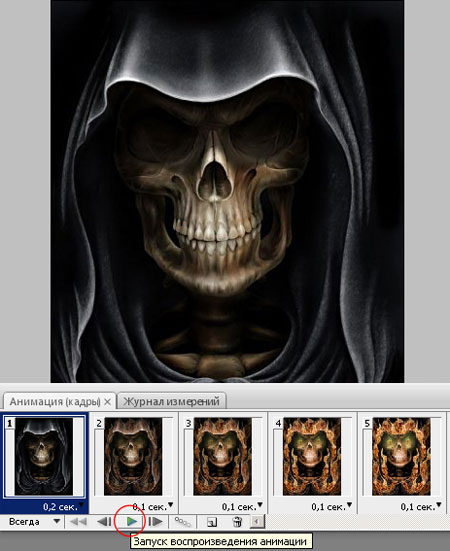This screenshot has height=551, width=450.
Task: Open frame 1 delay dropdown 0,2 сек.
Action: point(64,507)
